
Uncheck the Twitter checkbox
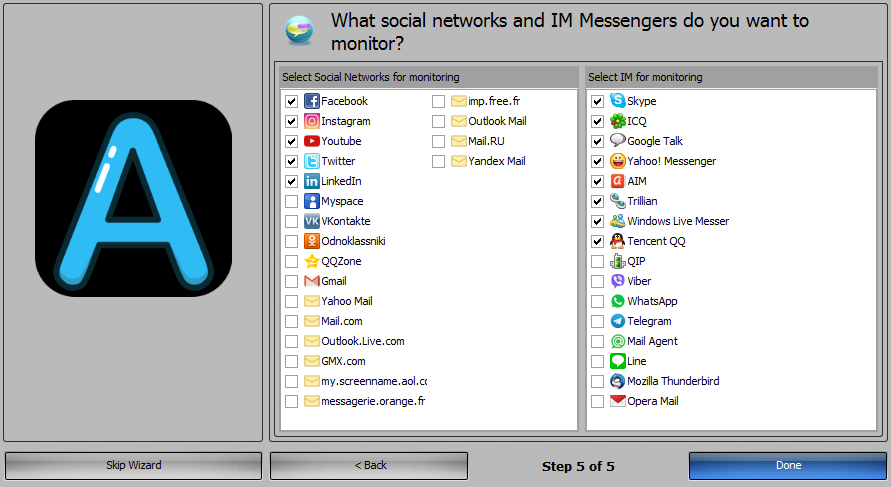(291, 161)
